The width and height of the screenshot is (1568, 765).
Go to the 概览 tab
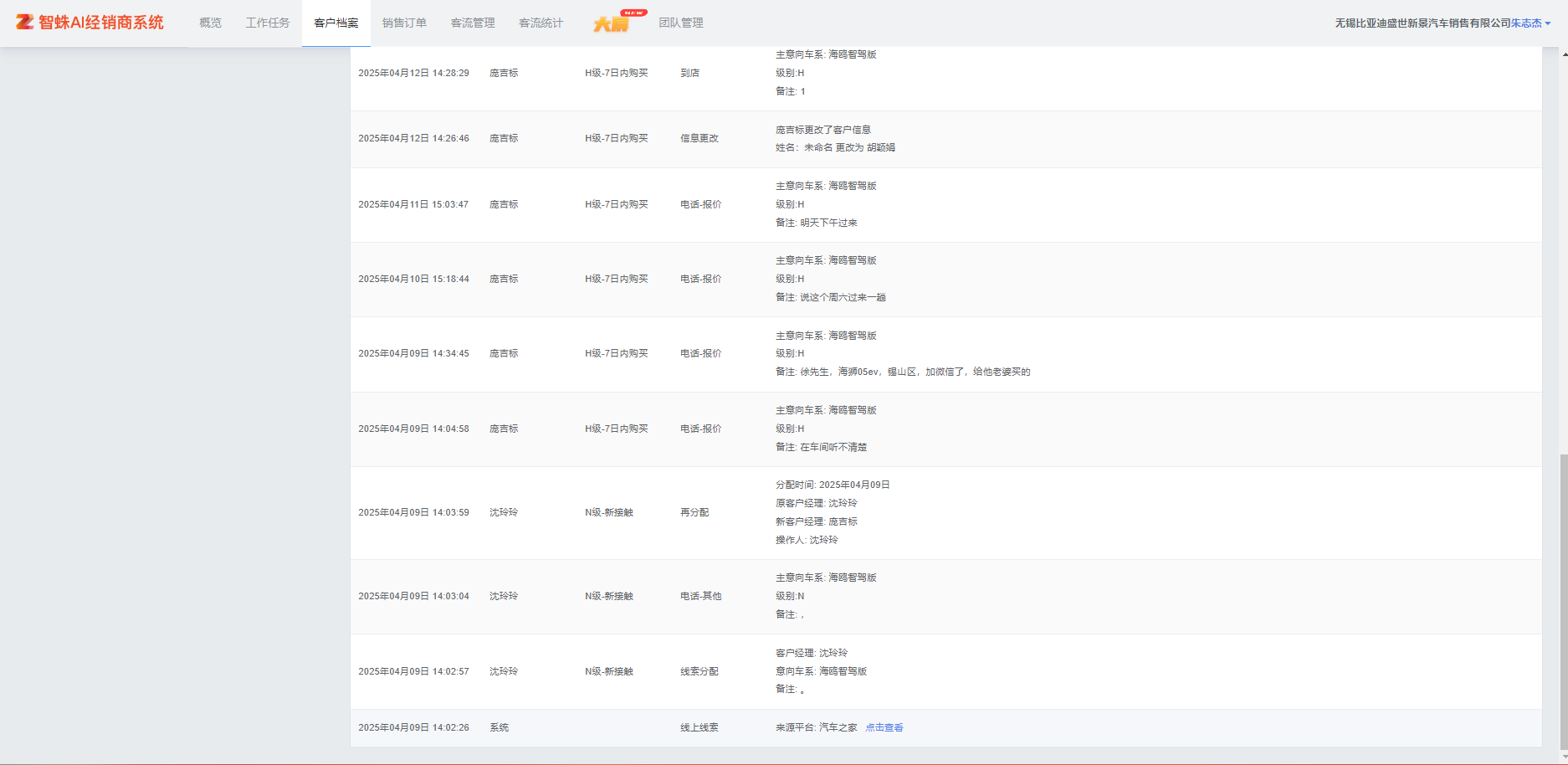coord(210,23)
